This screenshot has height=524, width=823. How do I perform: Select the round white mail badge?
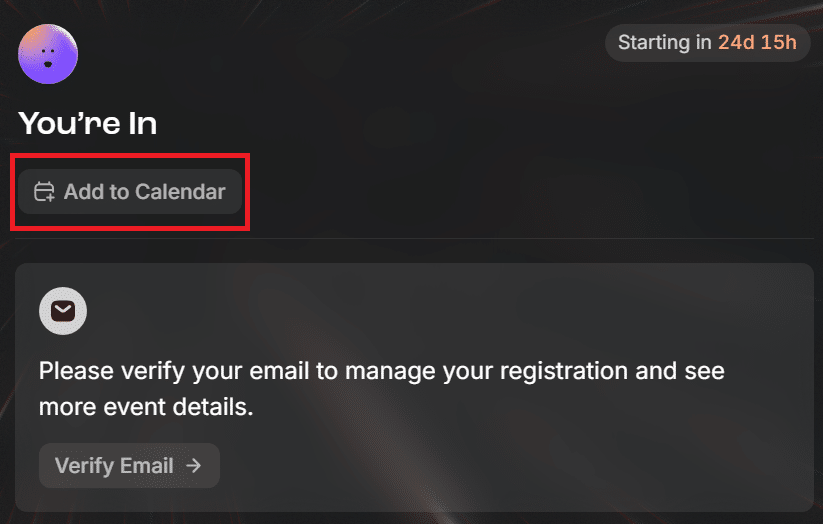63,311
